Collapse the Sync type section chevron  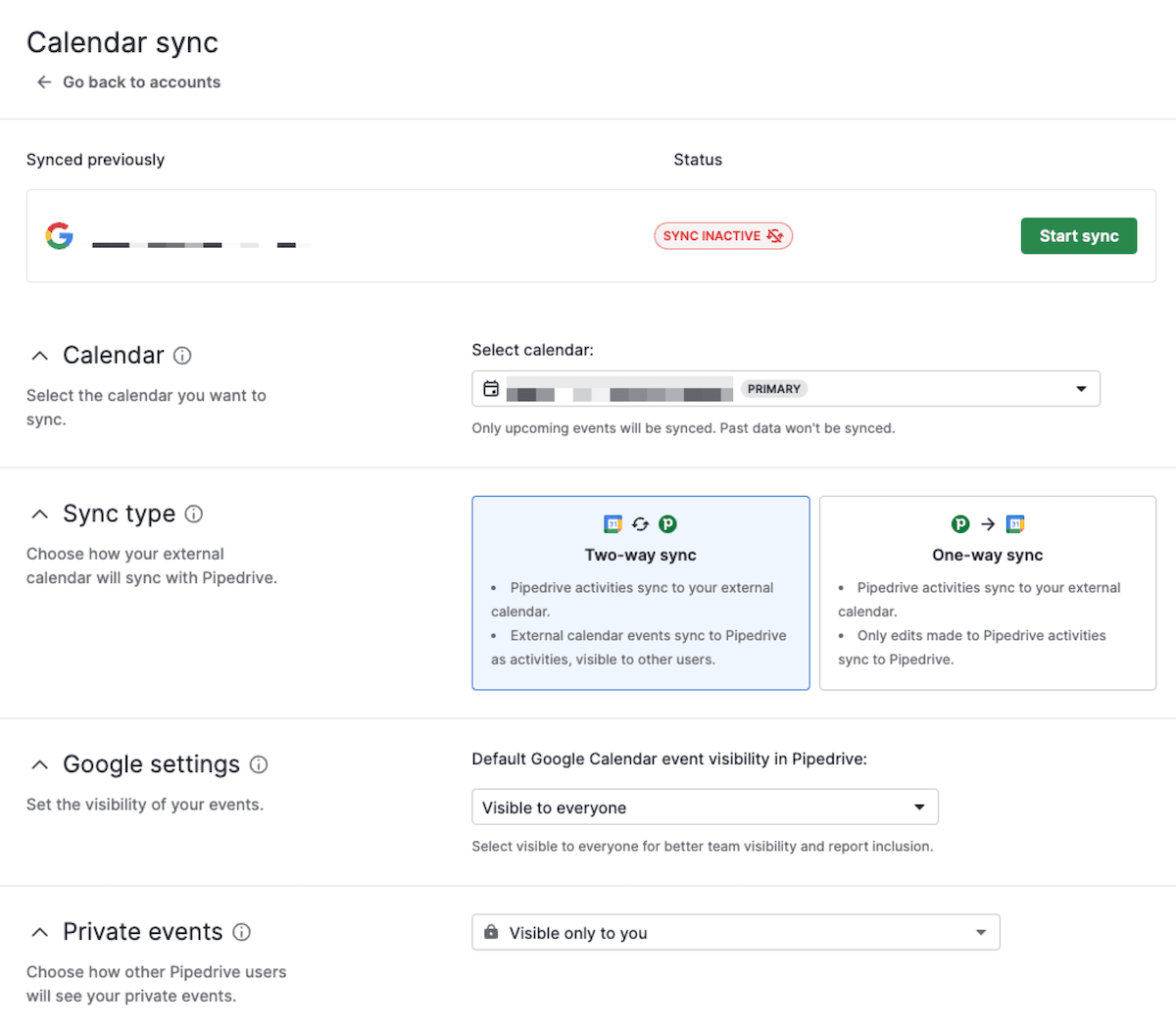pos(39,514)
